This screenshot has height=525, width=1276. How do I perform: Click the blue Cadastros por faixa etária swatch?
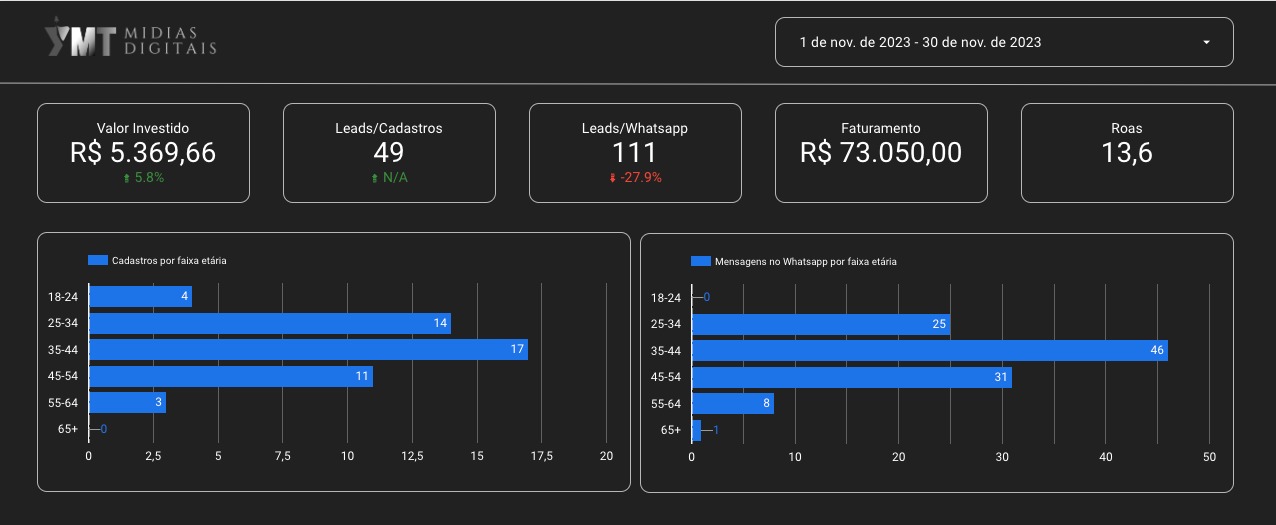(97, 260)
